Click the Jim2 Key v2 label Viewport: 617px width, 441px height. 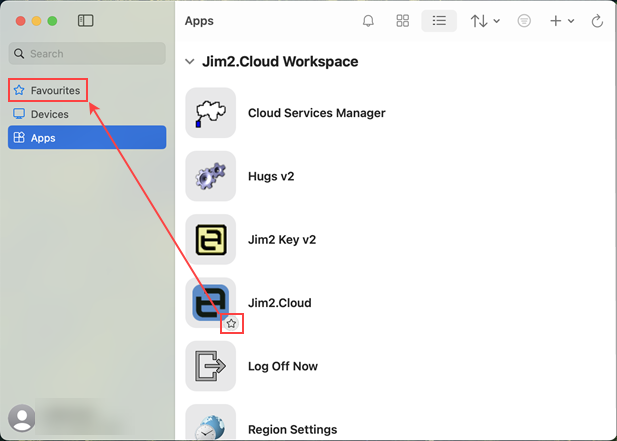click(x=282, y=240)
